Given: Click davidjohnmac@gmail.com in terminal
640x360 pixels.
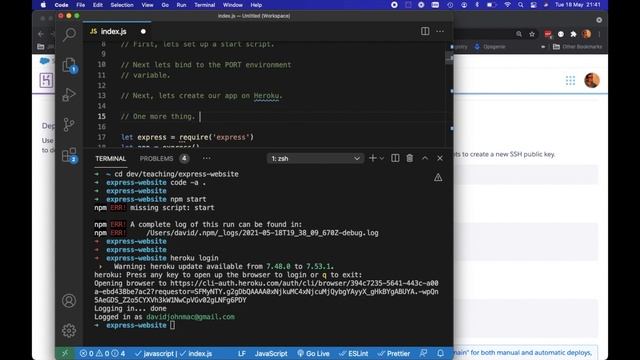Looking at the screenshot, I should (191, 317).
